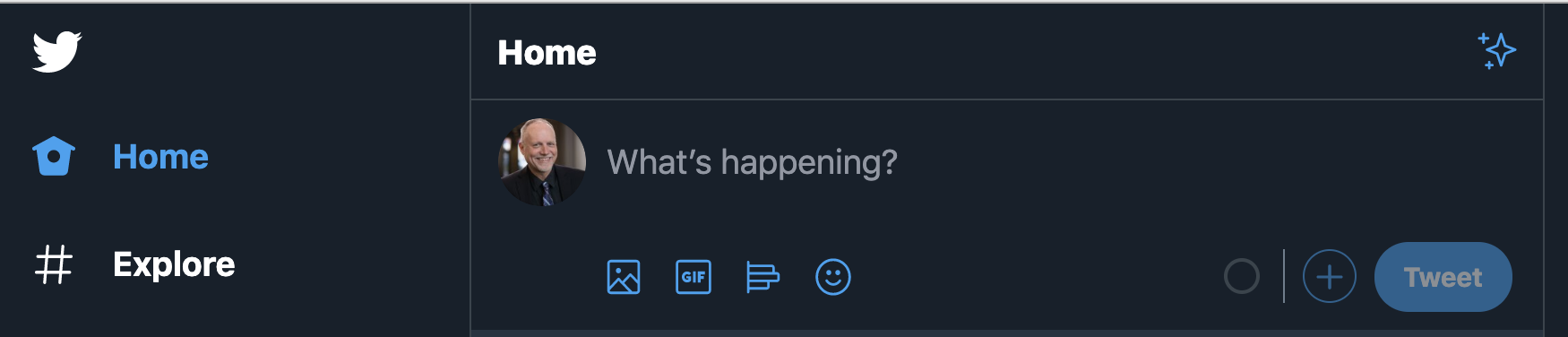Open the sparkle top tweets options

(1496, 51)
